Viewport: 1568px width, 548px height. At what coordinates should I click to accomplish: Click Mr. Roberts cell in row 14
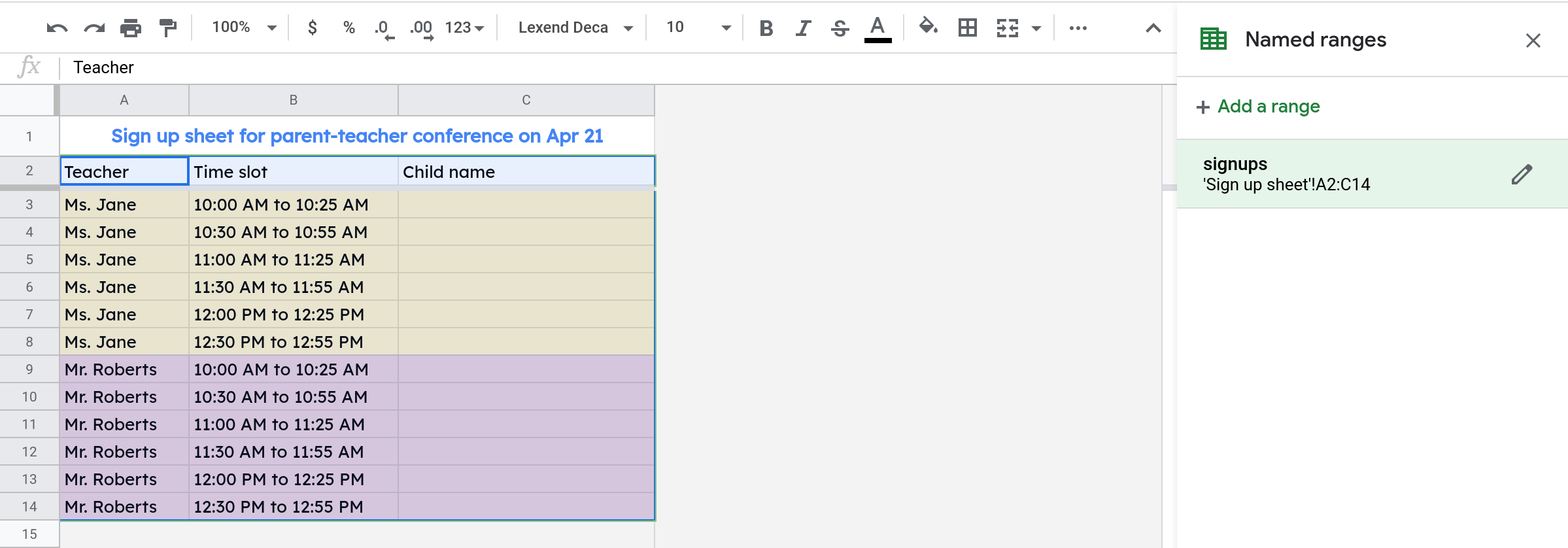point(124,507)
